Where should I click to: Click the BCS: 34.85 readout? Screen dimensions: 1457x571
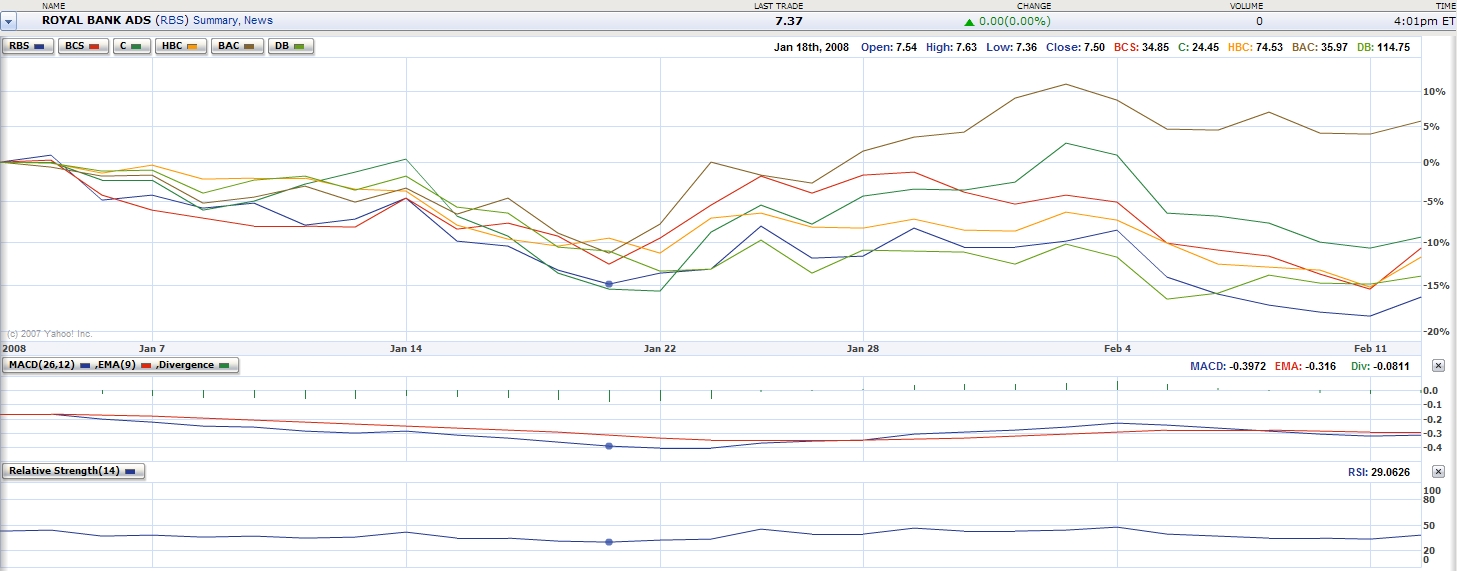tap(1141, 47)
